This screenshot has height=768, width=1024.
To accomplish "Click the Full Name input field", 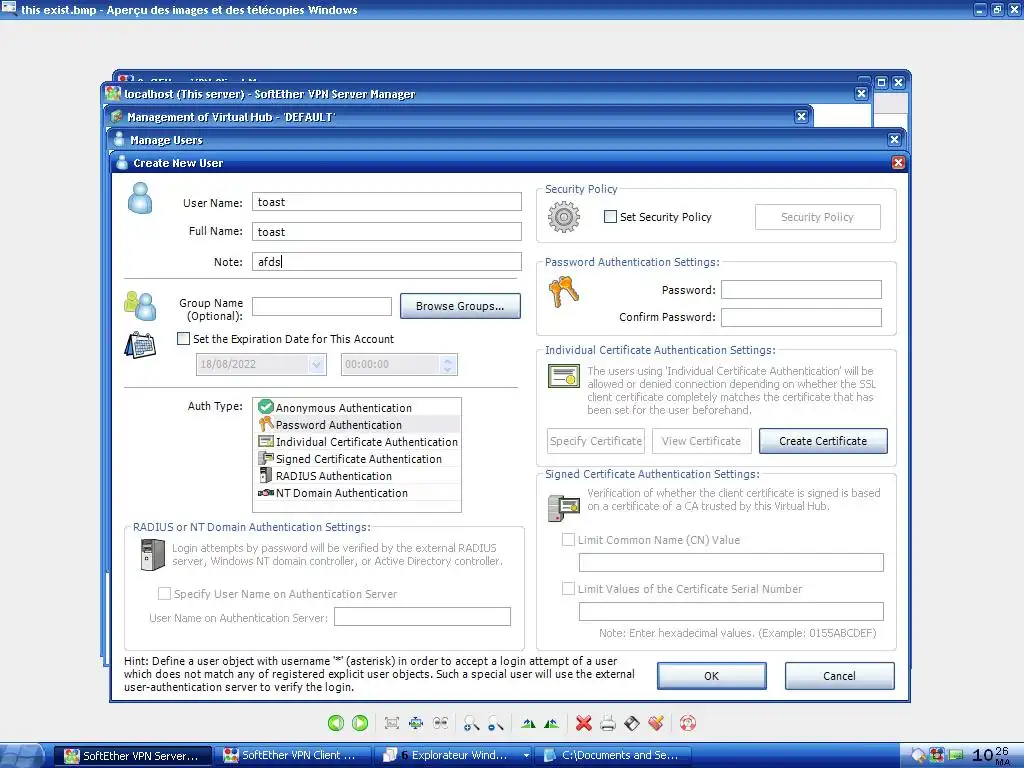I will (387, 232).
